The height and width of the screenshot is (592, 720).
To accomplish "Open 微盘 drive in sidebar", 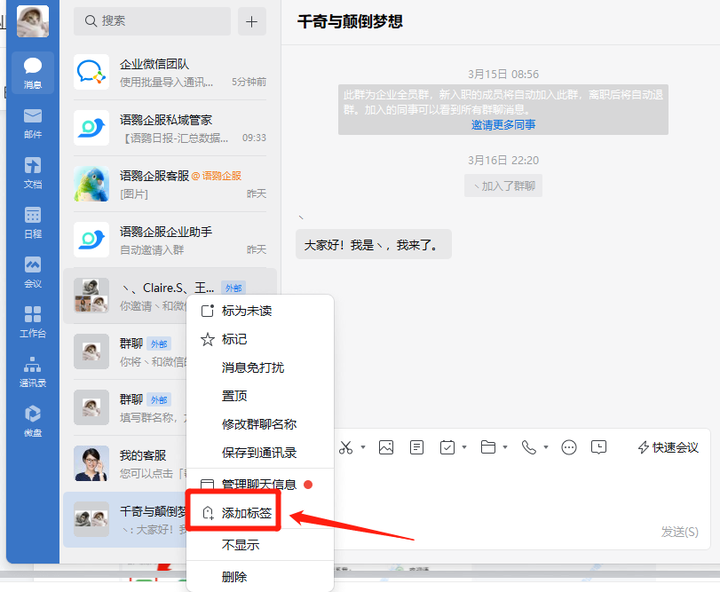I will [33, 420].
